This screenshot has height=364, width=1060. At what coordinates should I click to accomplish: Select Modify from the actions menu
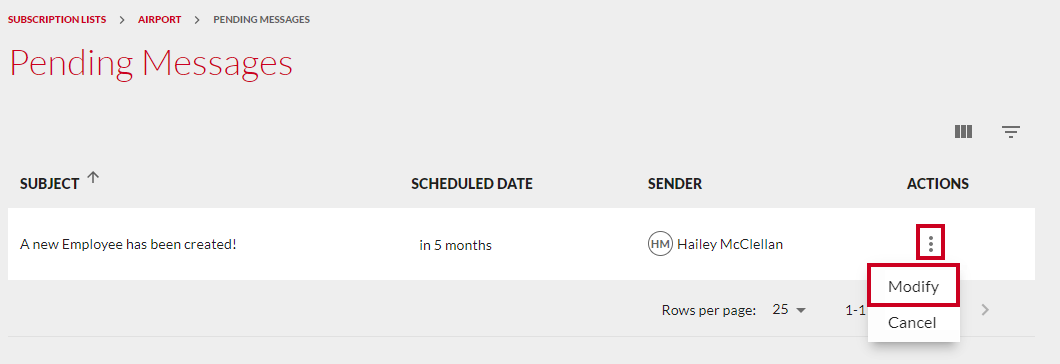[x=913, y=286]
